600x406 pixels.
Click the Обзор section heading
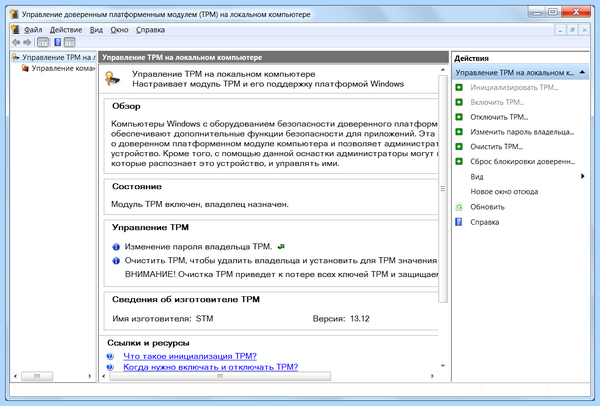click(x=126, y=106)
